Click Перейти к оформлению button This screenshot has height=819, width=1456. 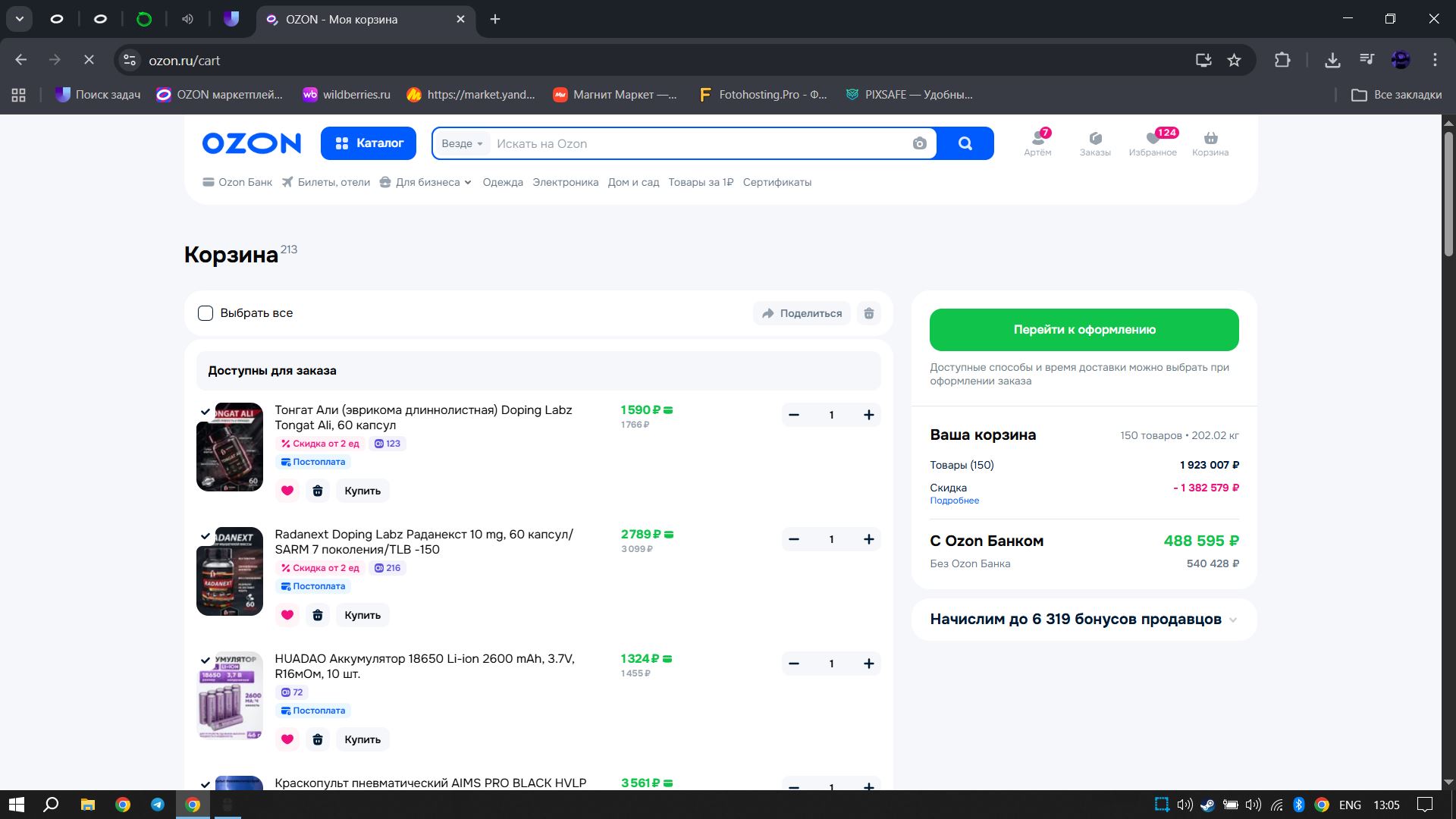pyautogui.click(x=1084, y=330)
